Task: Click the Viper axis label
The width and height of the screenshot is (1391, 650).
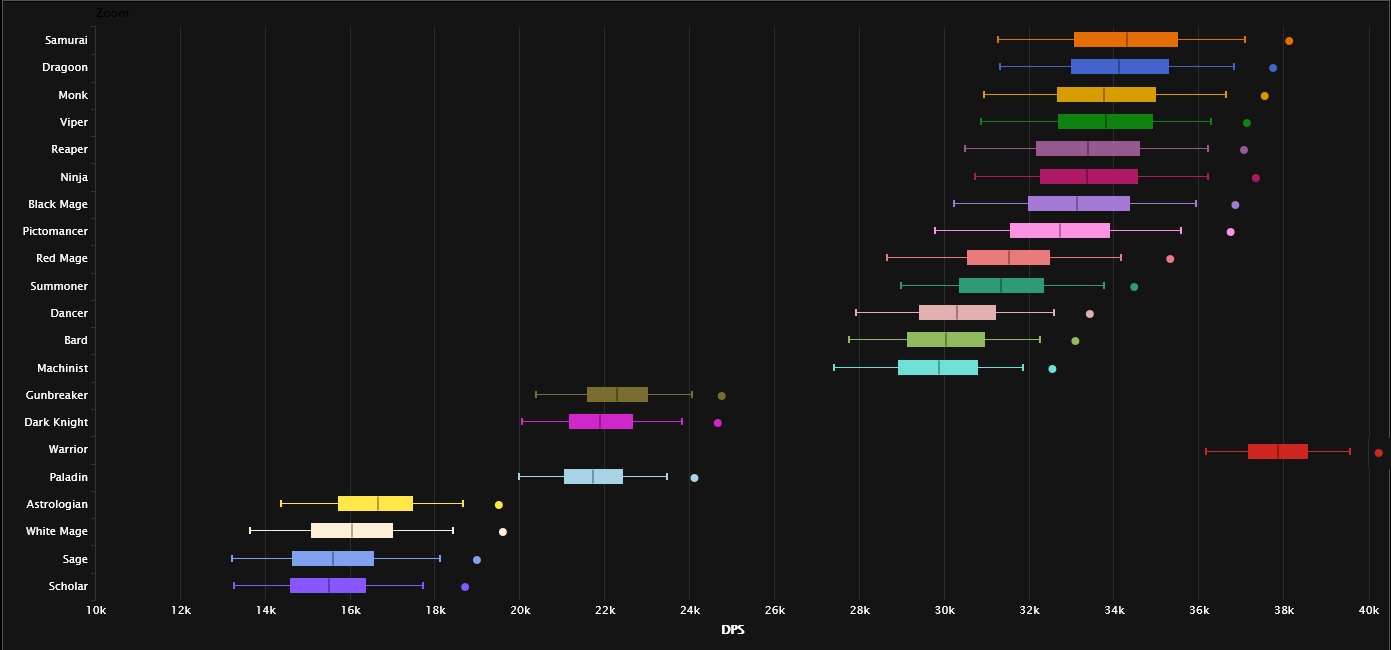Action: click(73, 122)
